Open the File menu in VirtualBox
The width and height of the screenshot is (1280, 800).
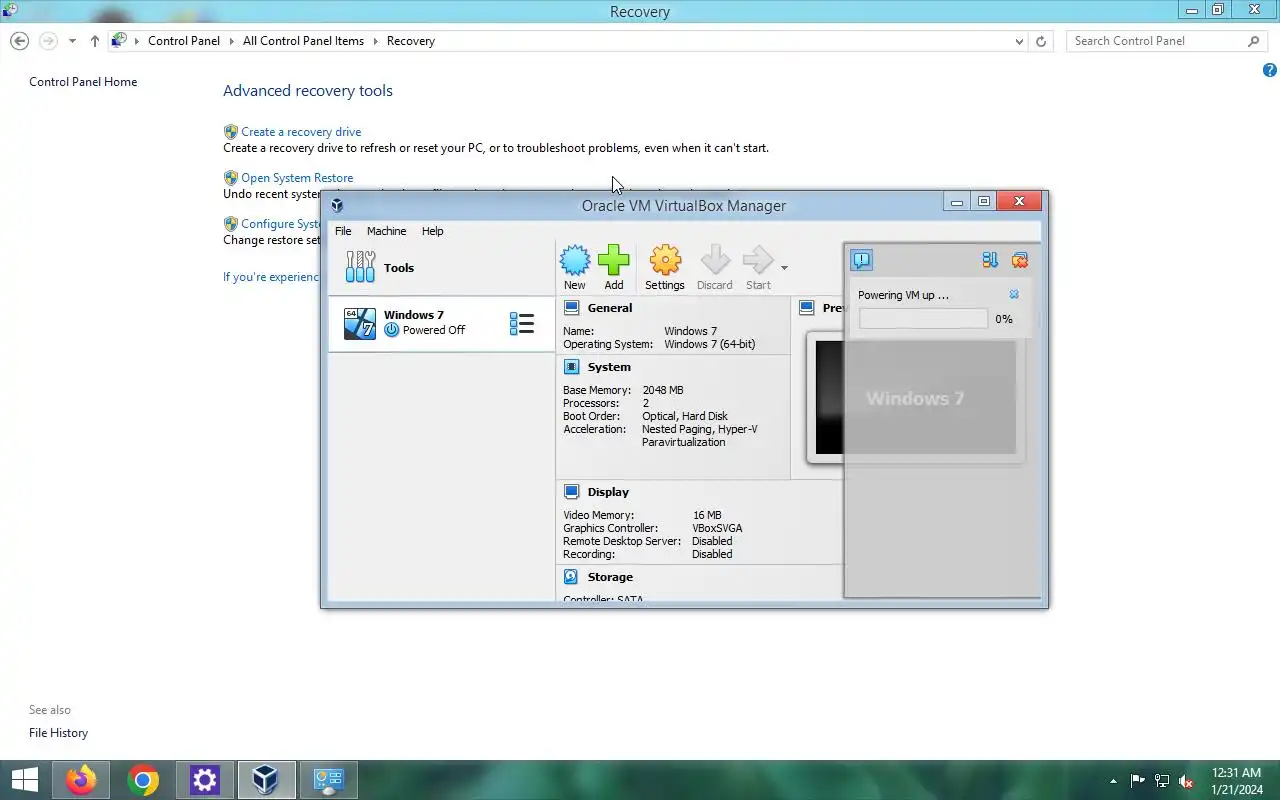[x=343, y=231]
